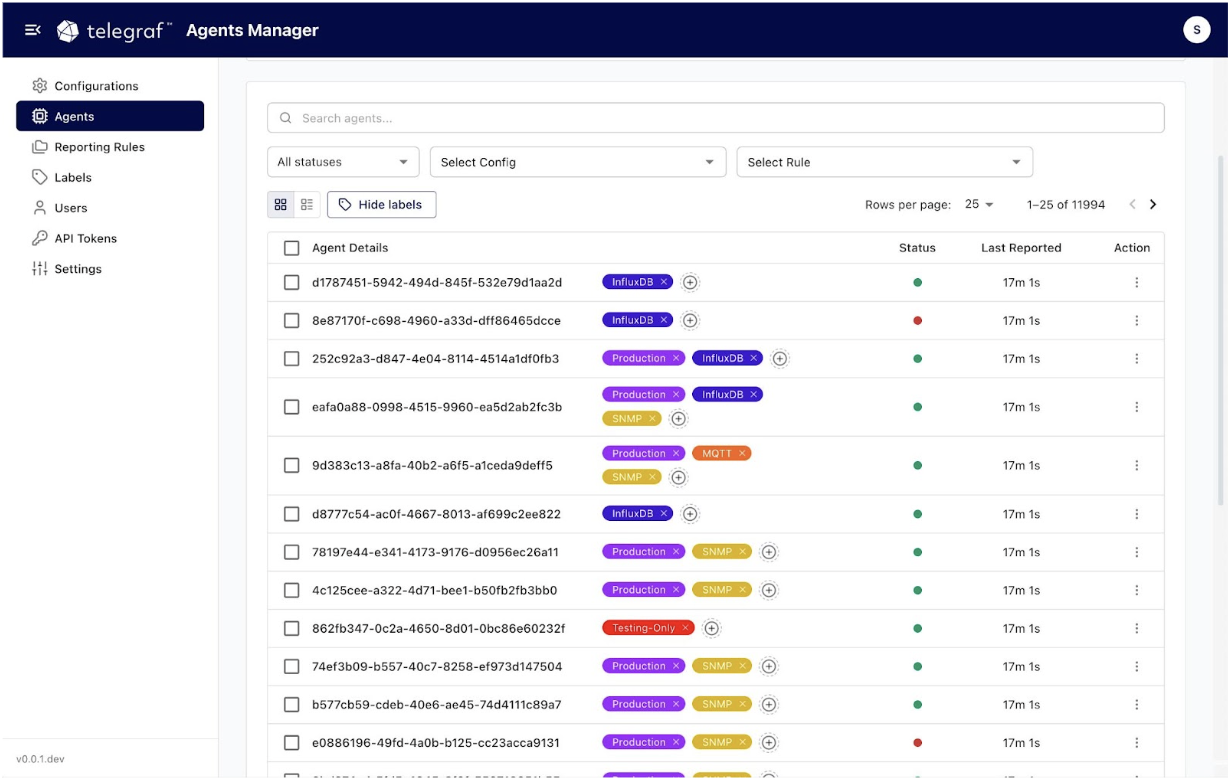This screenshot has width=1228, height=778.
Task: Click the red status dot of agent 8e87170f-c698-4960
Action: click(917, 321)
